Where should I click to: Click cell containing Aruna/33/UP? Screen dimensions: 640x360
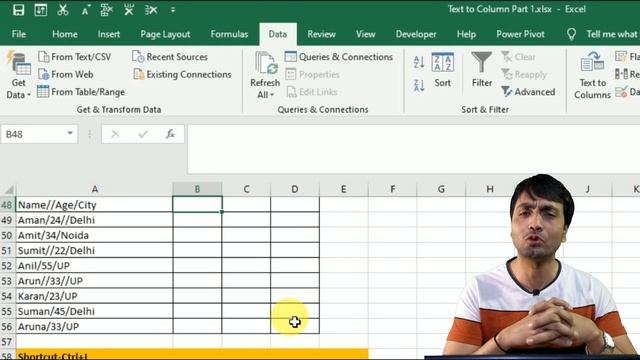click(94, 326)
